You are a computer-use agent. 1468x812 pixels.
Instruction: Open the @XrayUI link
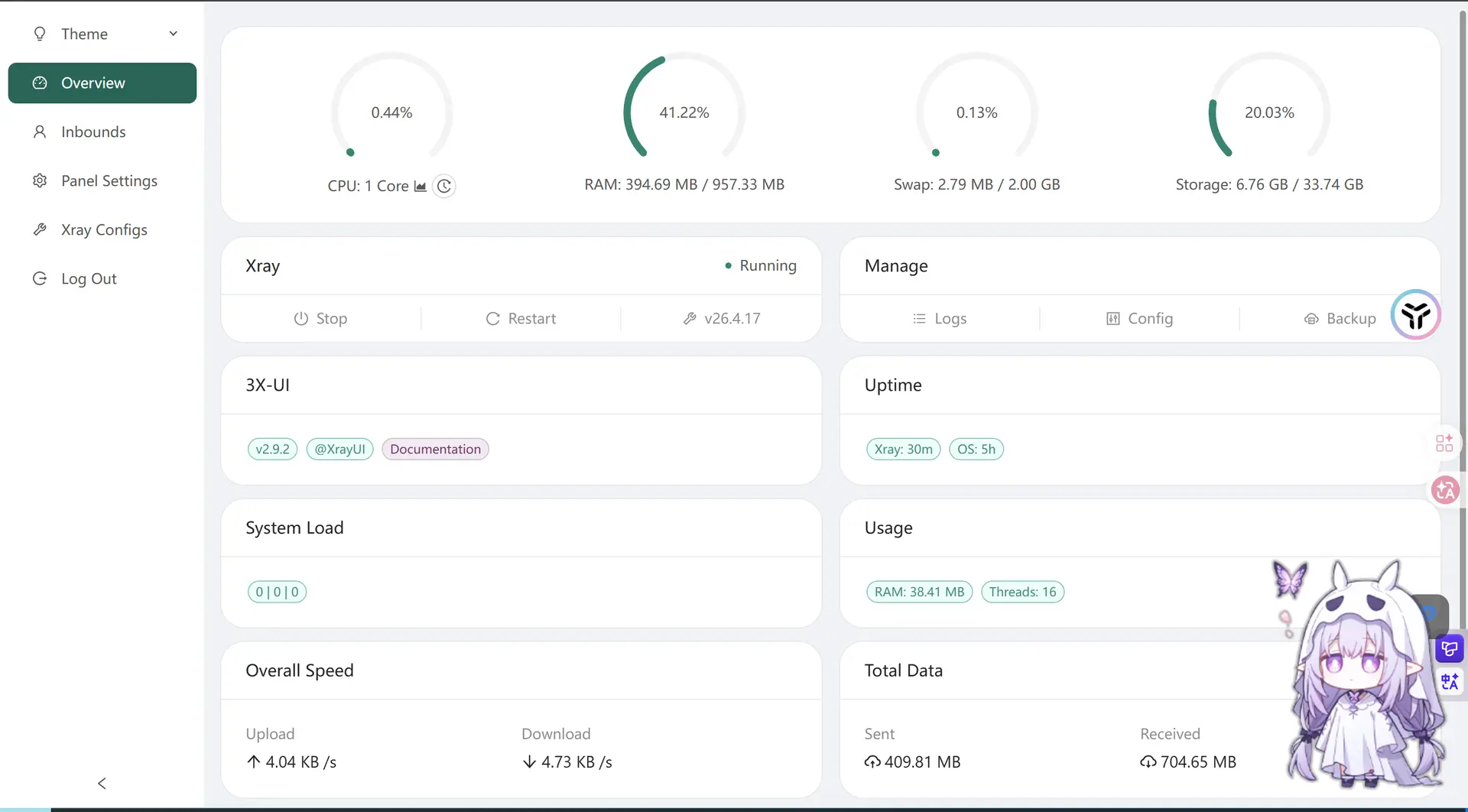click(x=340, y=449)
